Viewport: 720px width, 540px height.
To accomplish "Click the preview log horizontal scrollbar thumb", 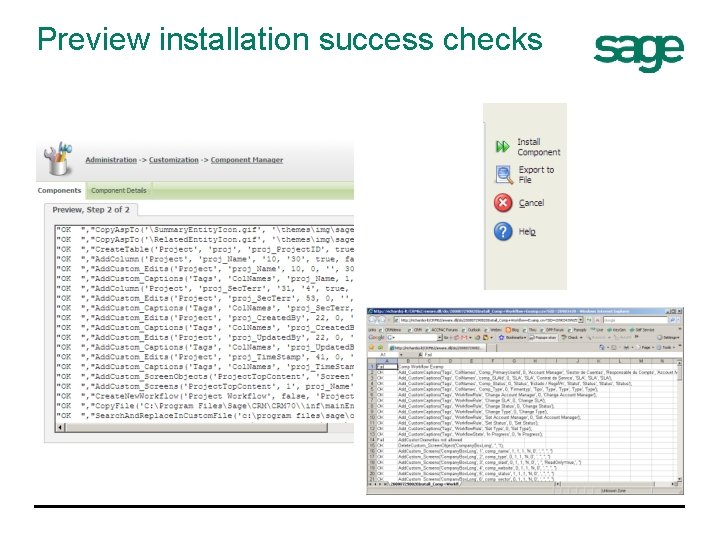I will click(197, 428).
